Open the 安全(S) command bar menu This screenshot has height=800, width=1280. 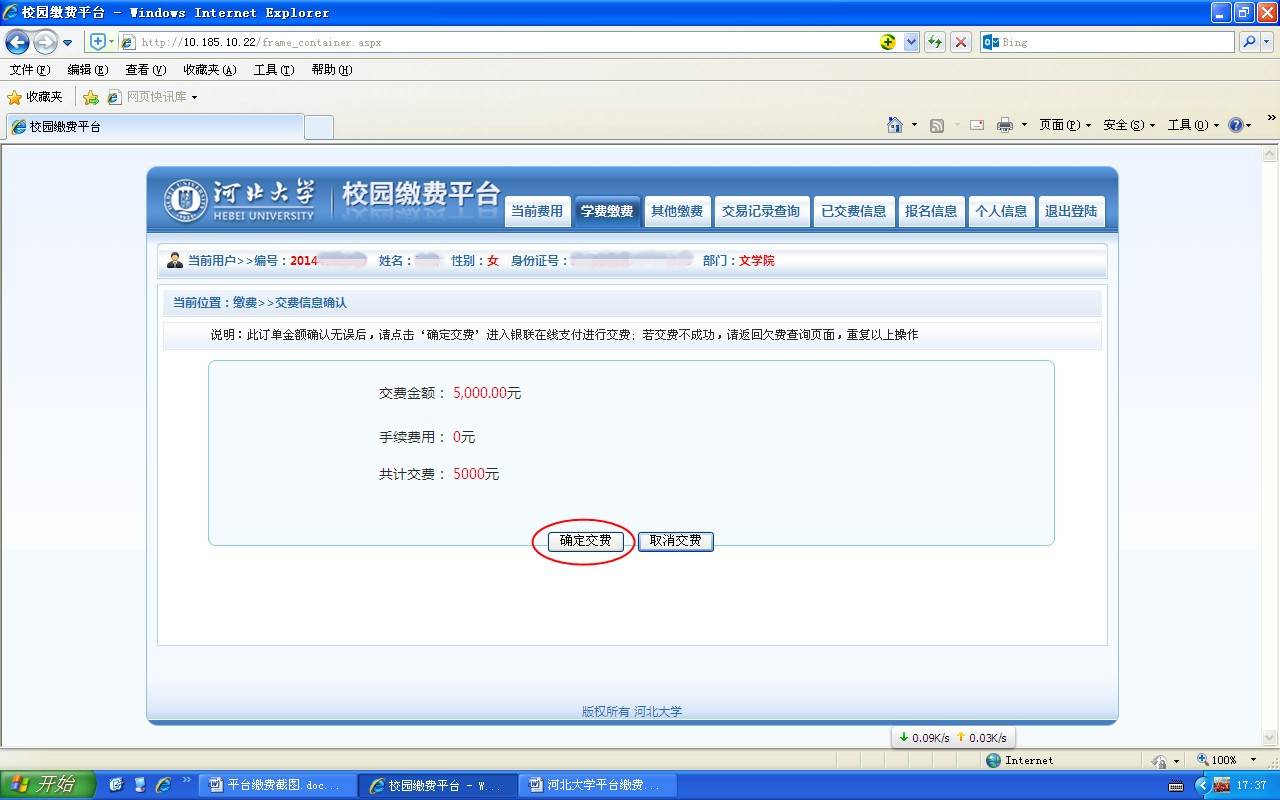tap(1129, 125)
